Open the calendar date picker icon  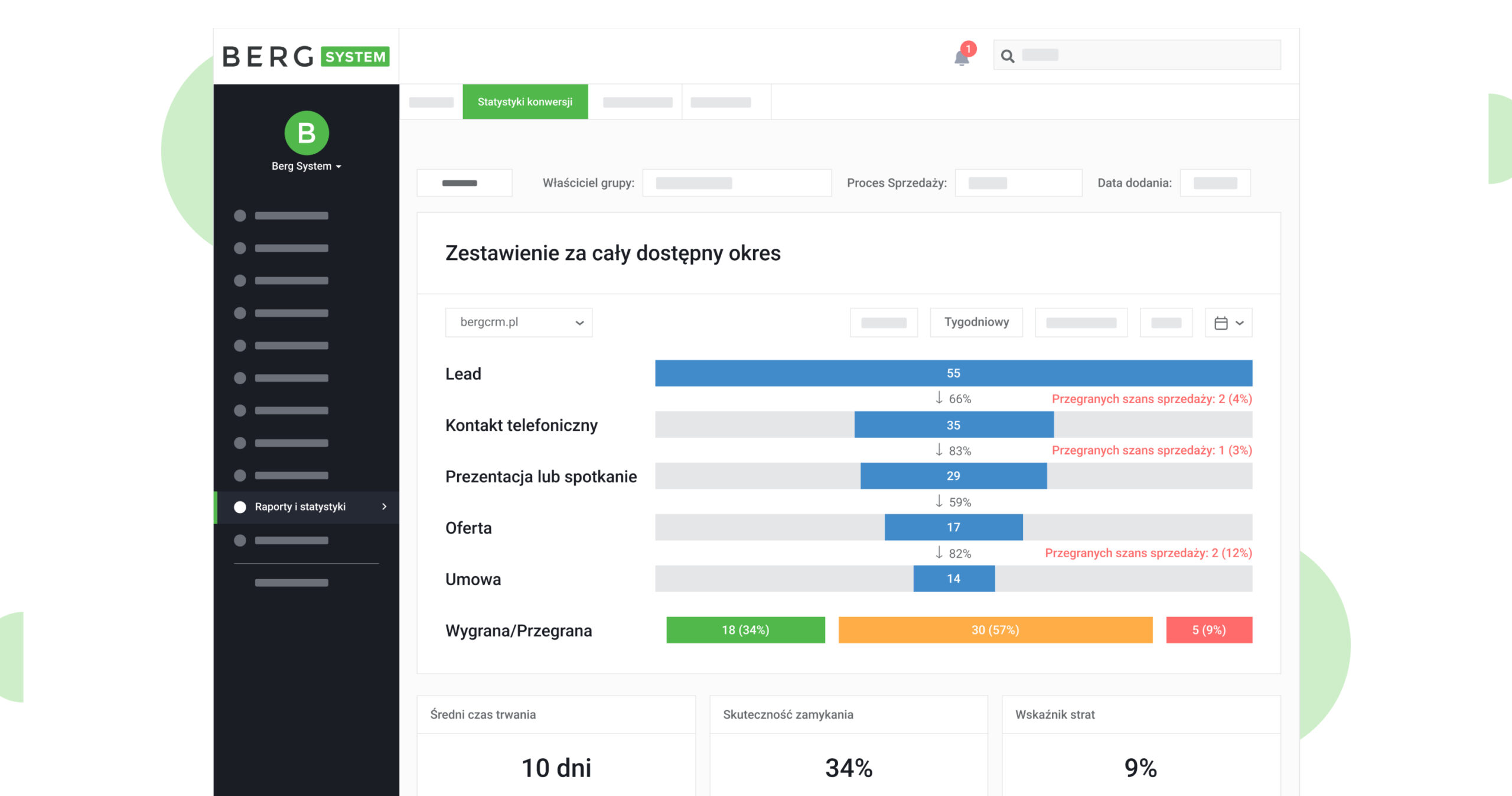coord(1228,323)
